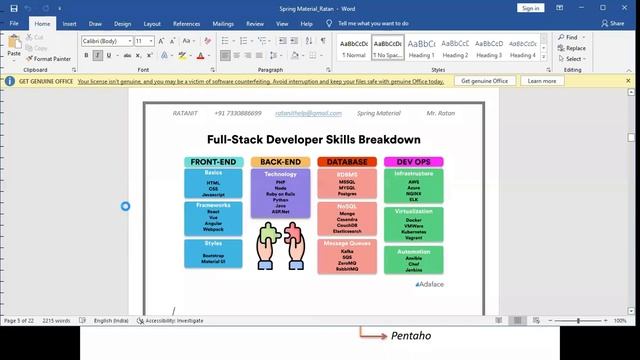Switch to the Layout tab
The width and height of the screenshot is (640, 360).
pos(152,24)
